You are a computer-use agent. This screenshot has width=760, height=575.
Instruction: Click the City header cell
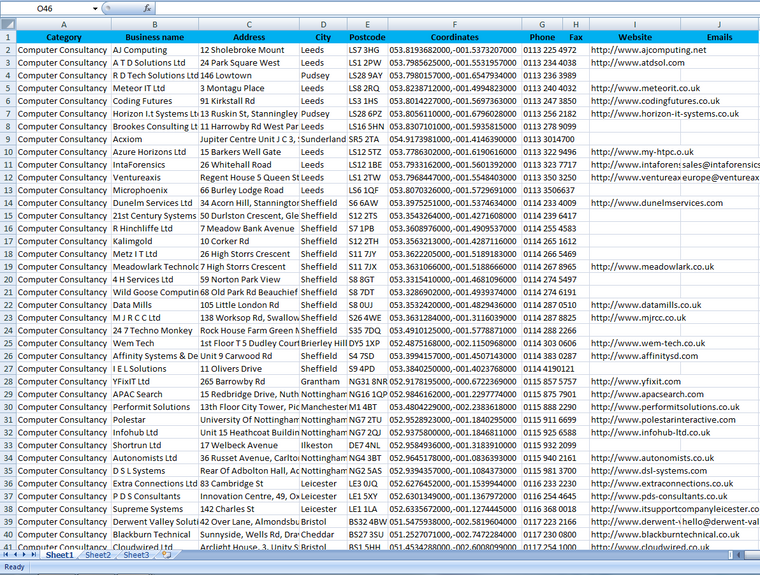pyautogui.click(x=323, y=37)
